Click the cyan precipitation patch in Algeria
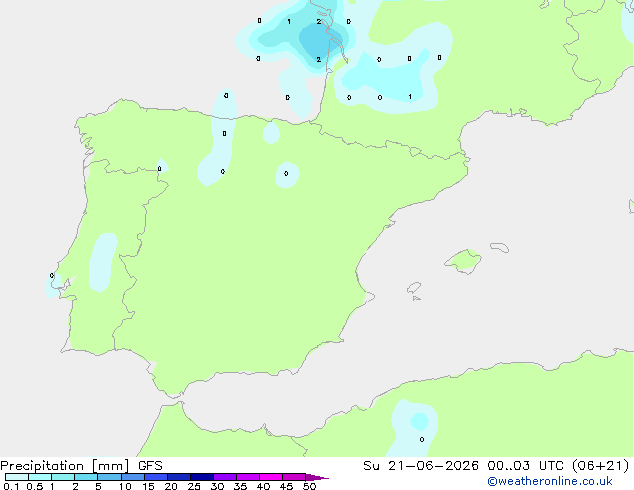This screenshot has width=634, height=490. click(x=419, y=421)
